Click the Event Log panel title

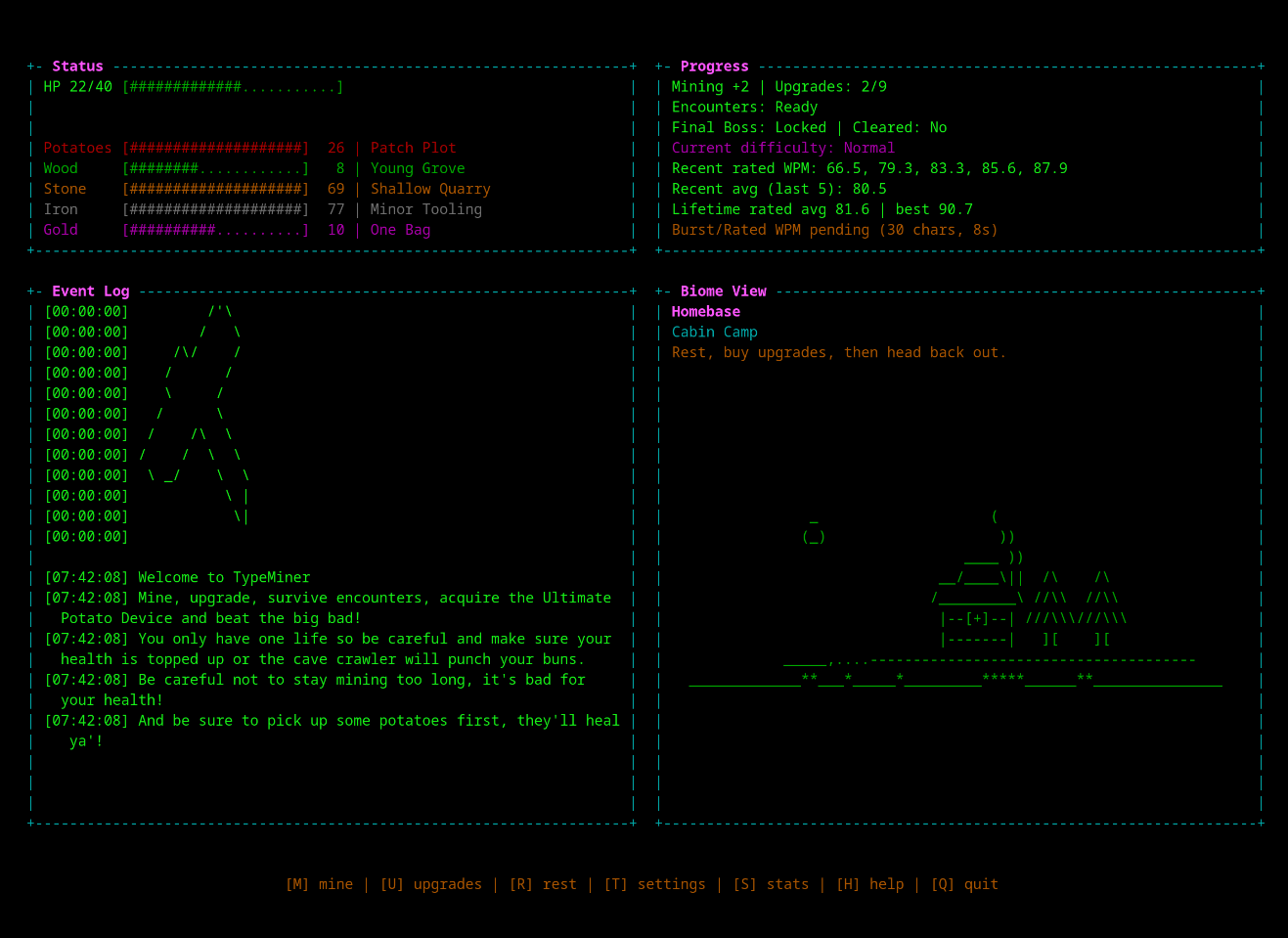point(90,291)
